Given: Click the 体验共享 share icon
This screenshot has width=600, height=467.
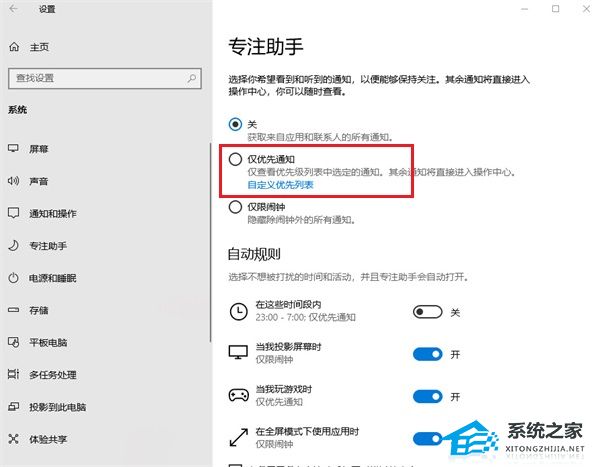Looking at the screenshot, I should point(13,439).
